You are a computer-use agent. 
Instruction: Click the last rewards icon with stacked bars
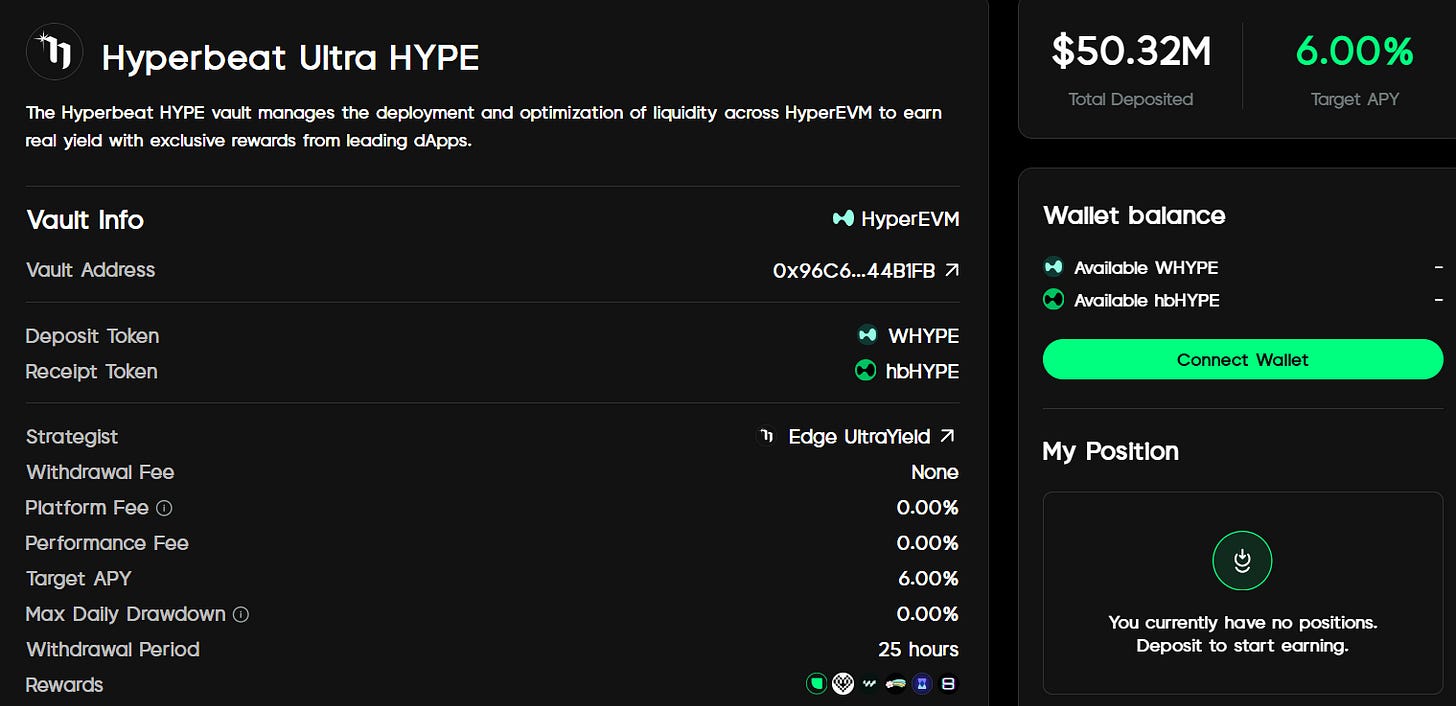click(x=948, y=685)
